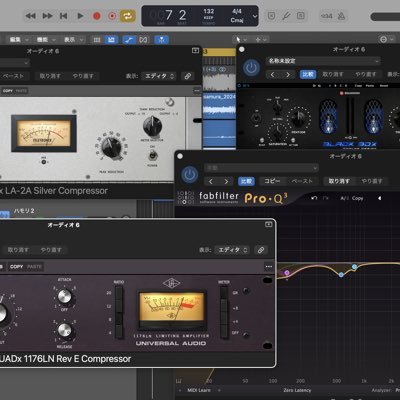Screen dimensions: 400x400
Task: Click the 1176LN Attack knob
Action: coord(65,296)
